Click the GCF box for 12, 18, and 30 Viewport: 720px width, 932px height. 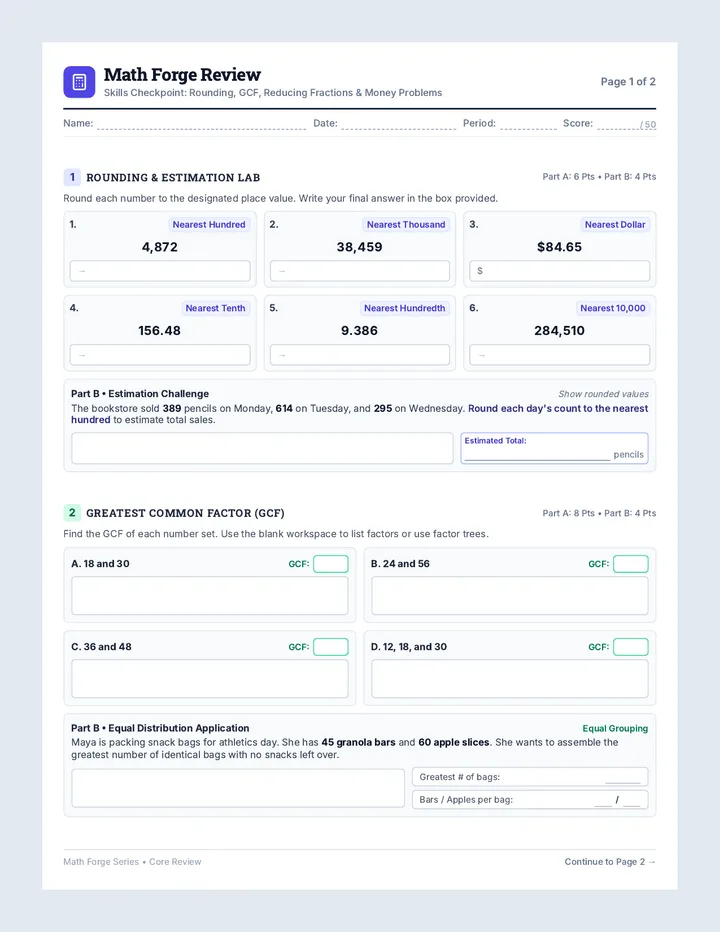631,647
